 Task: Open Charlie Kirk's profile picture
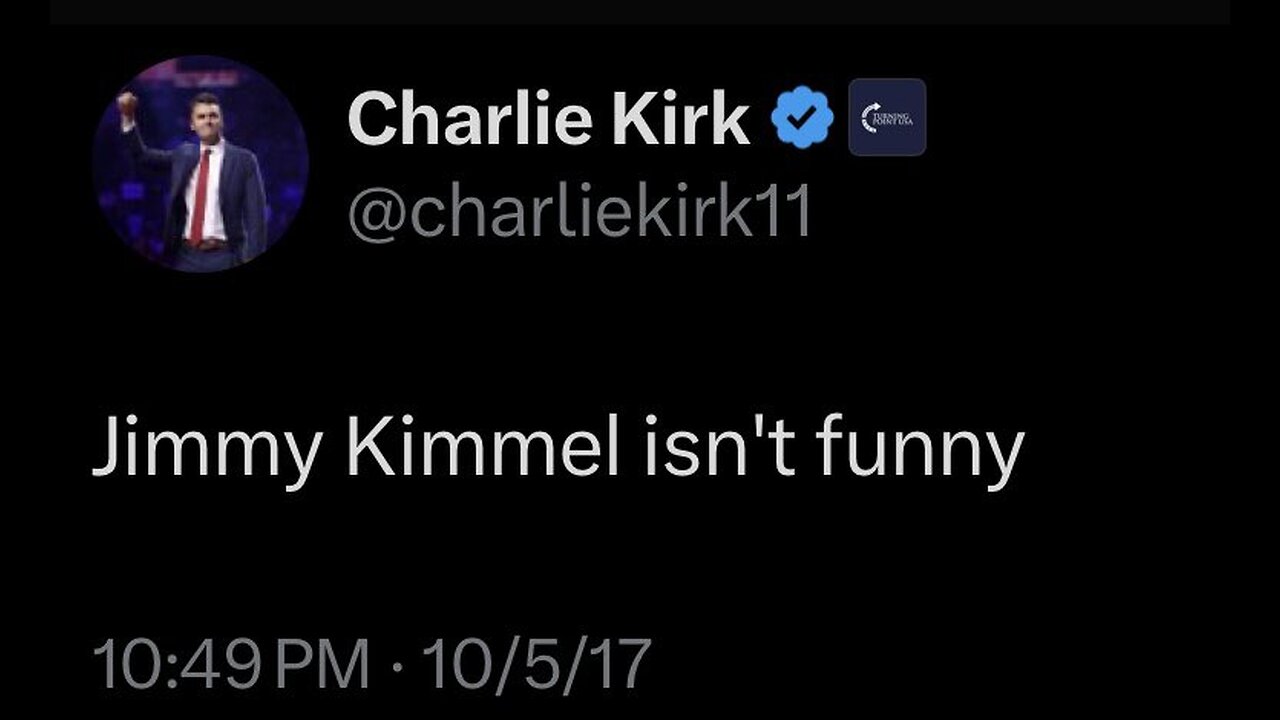point(200,164)
